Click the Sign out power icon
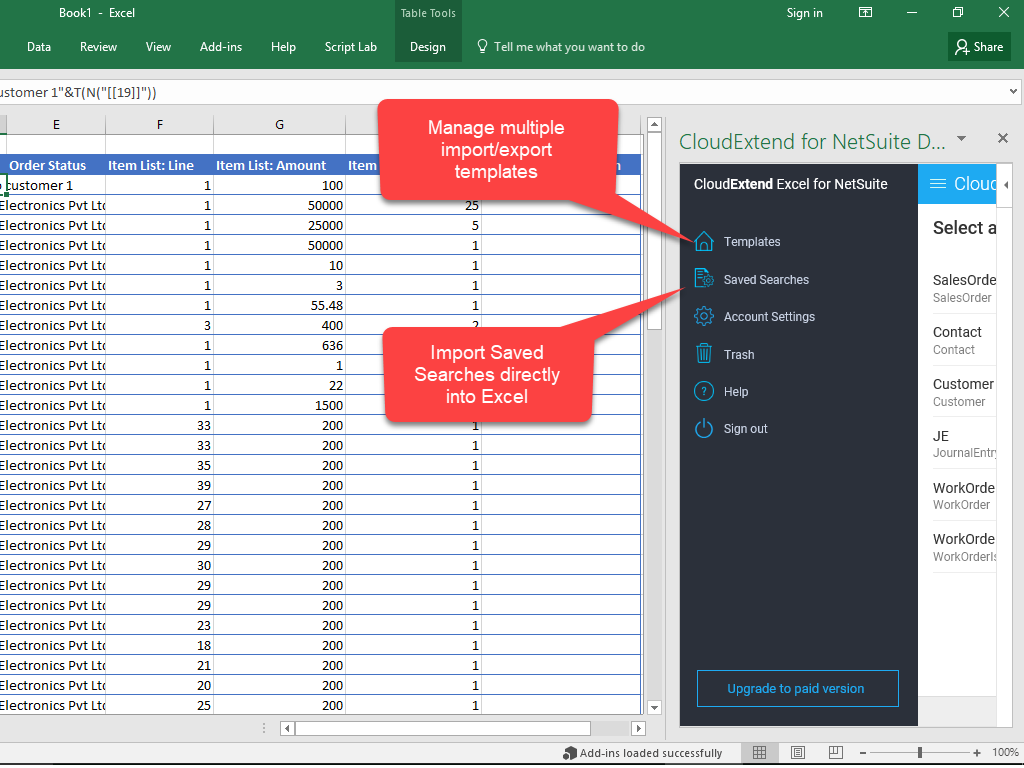Screen dimensions: 1024x768 point(703,429)
